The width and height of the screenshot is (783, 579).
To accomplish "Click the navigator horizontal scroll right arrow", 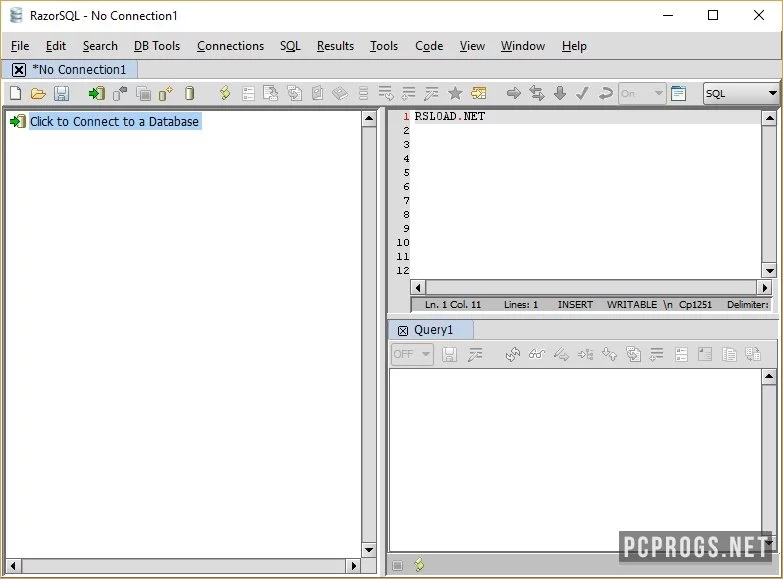I will [354, 566].
